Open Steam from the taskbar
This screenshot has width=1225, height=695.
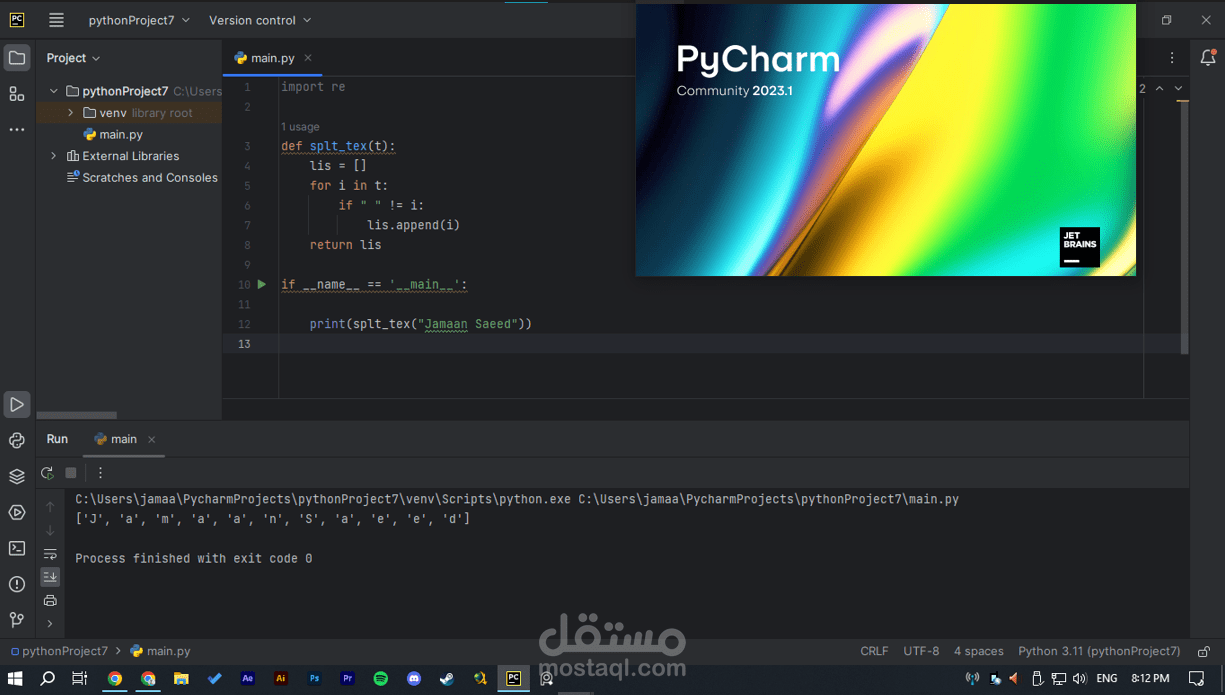(447, 678)
